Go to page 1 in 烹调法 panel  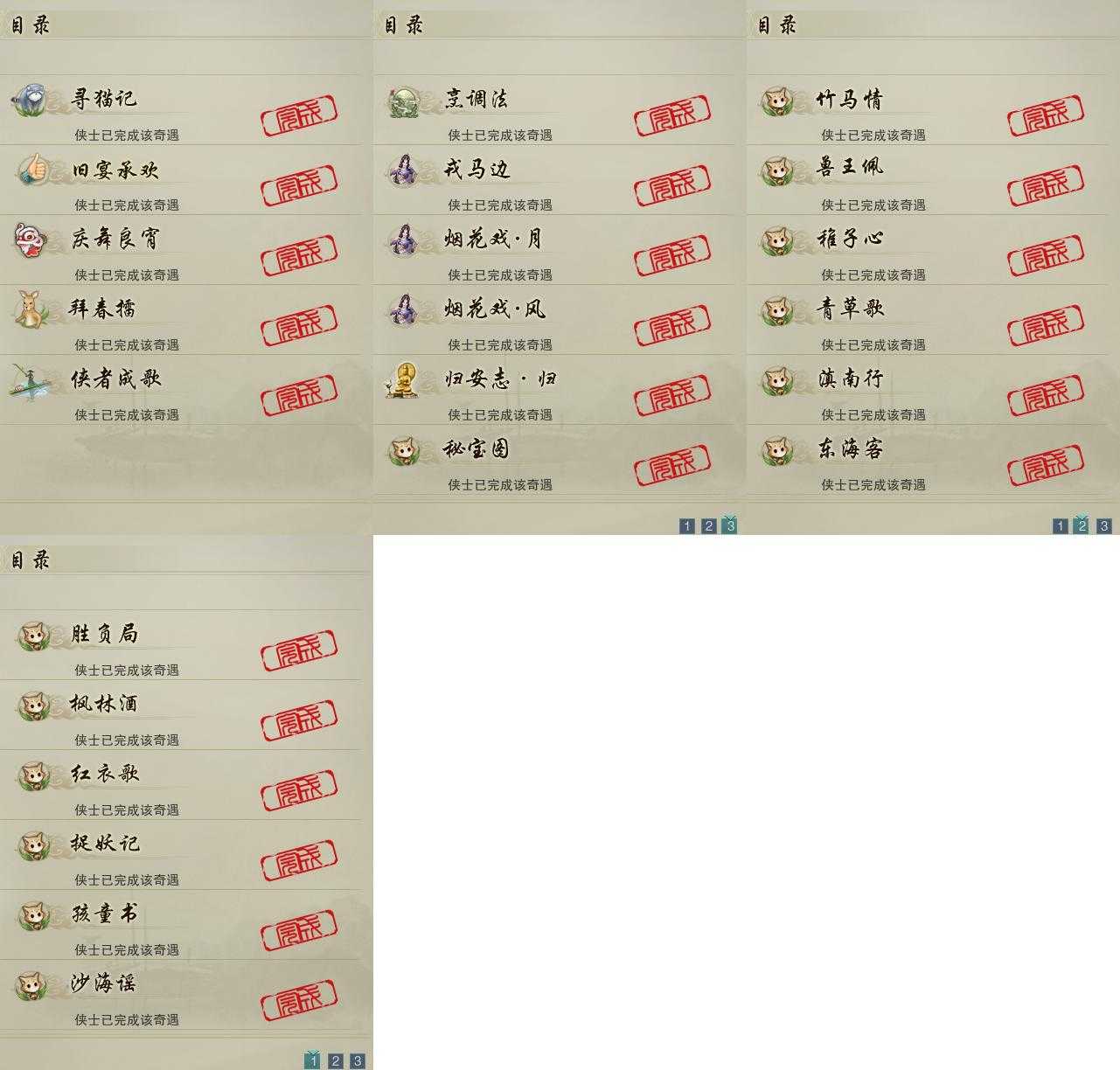pyautogui.click(x=687, y=526)
